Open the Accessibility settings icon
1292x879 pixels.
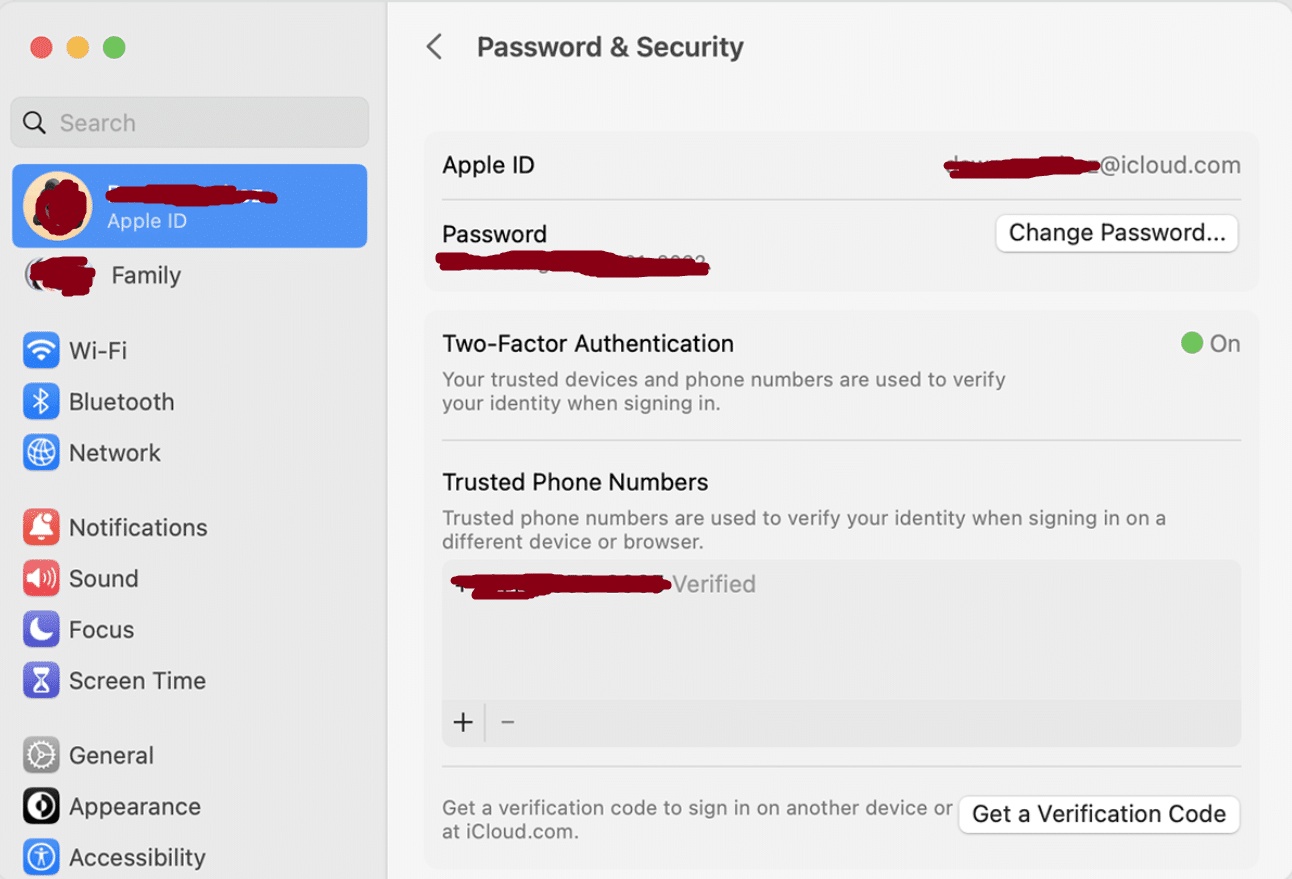(x=41, y=857)
